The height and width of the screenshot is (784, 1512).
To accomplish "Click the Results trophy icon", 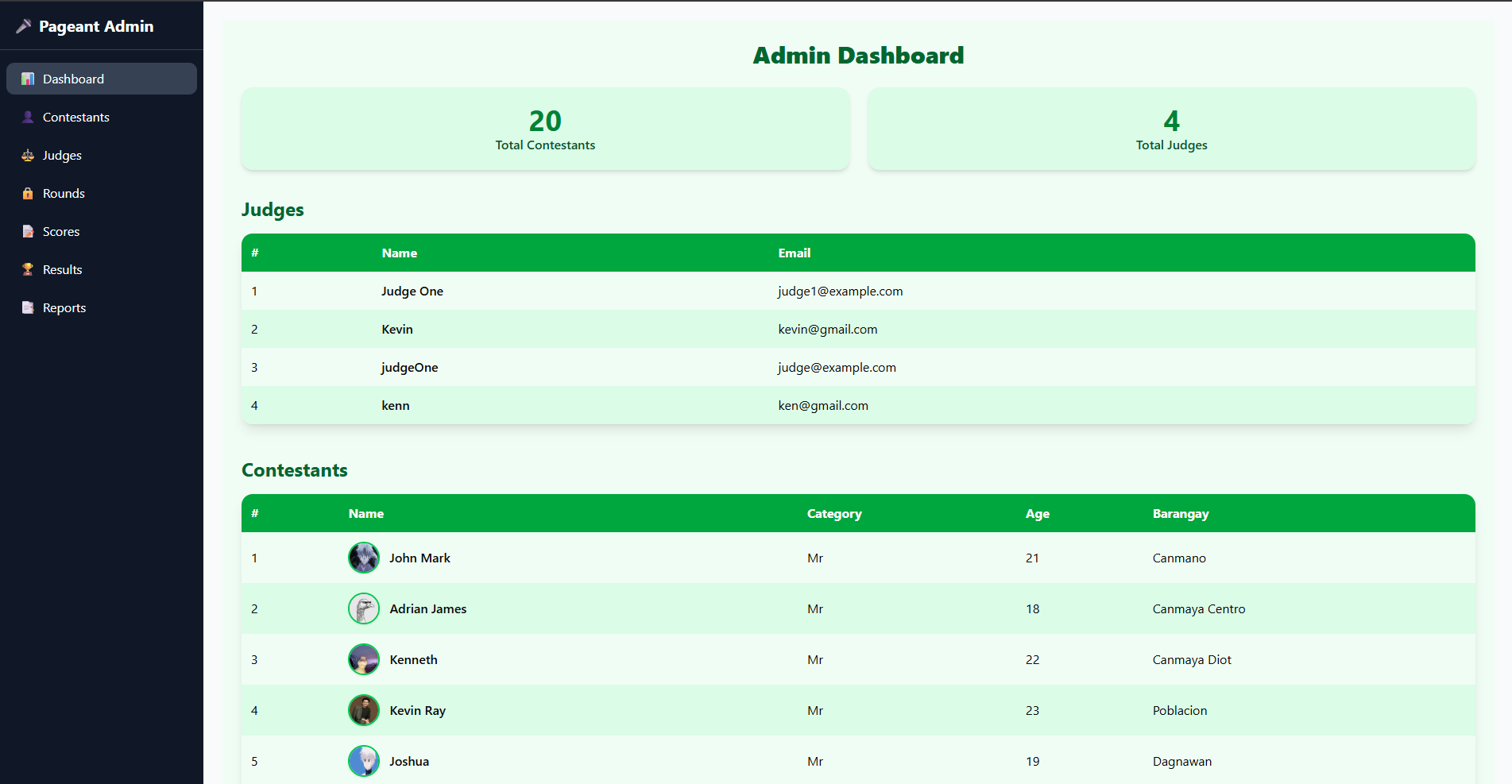I will (28, 269).
